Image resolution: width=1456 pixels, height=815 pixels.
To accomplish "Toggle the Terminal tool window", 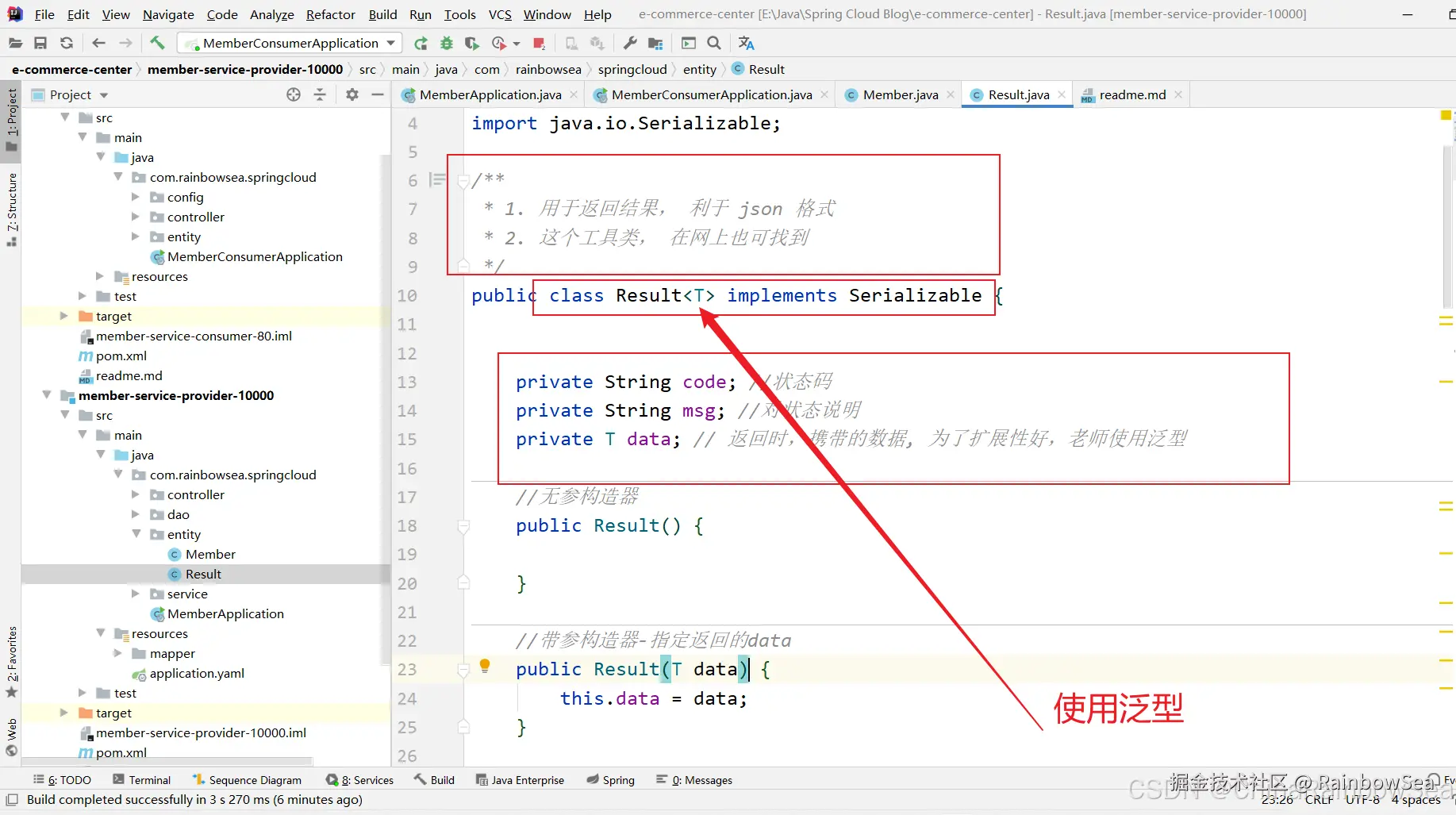I will pos(141,780).
